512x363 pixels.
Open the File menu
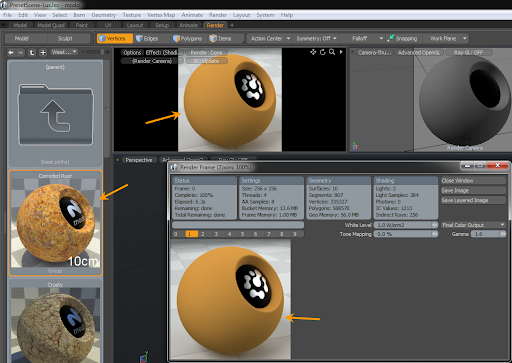tap(7, 15)
